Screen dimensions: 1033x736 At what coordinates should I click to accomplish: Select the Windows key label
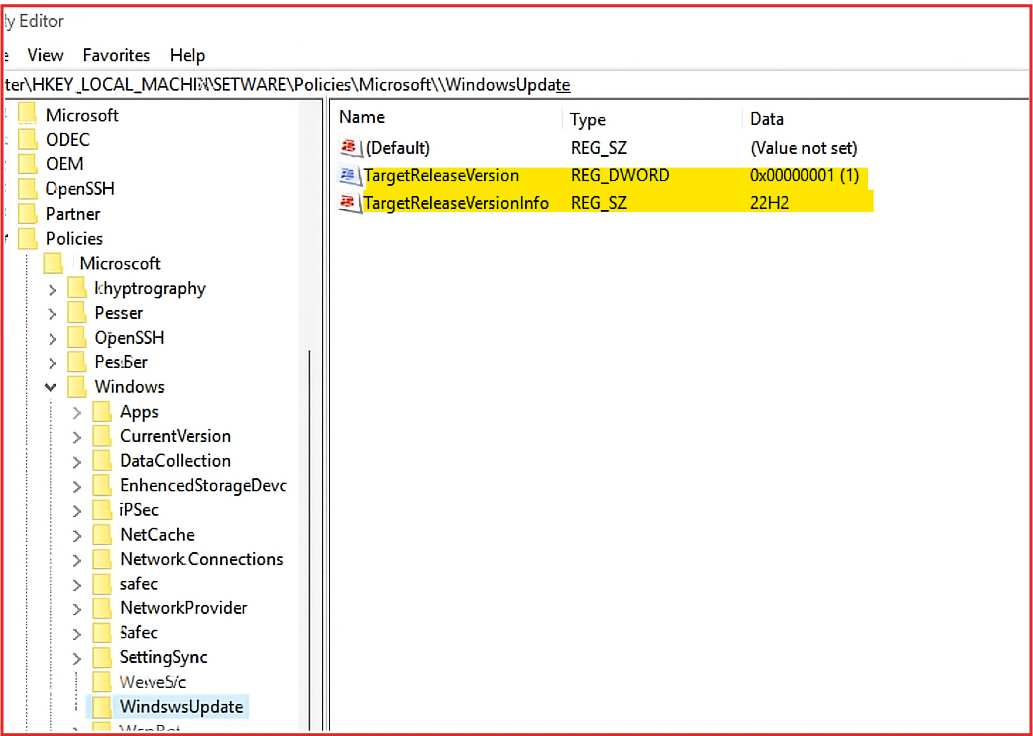click(x=130, y=386)
